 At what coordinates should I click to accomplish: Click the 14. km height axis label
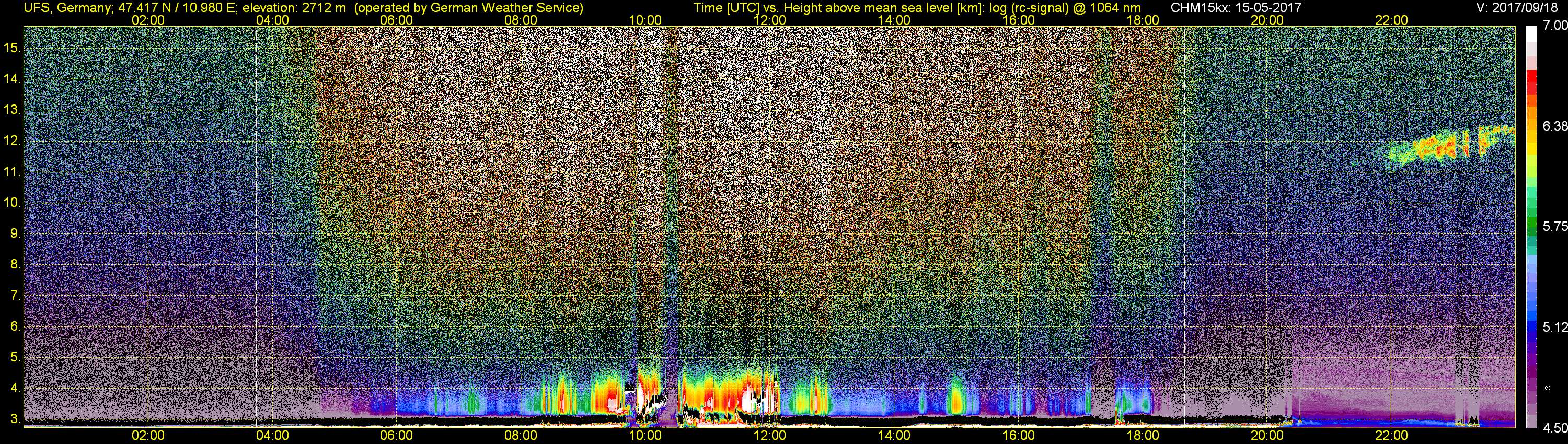[12, 79]
